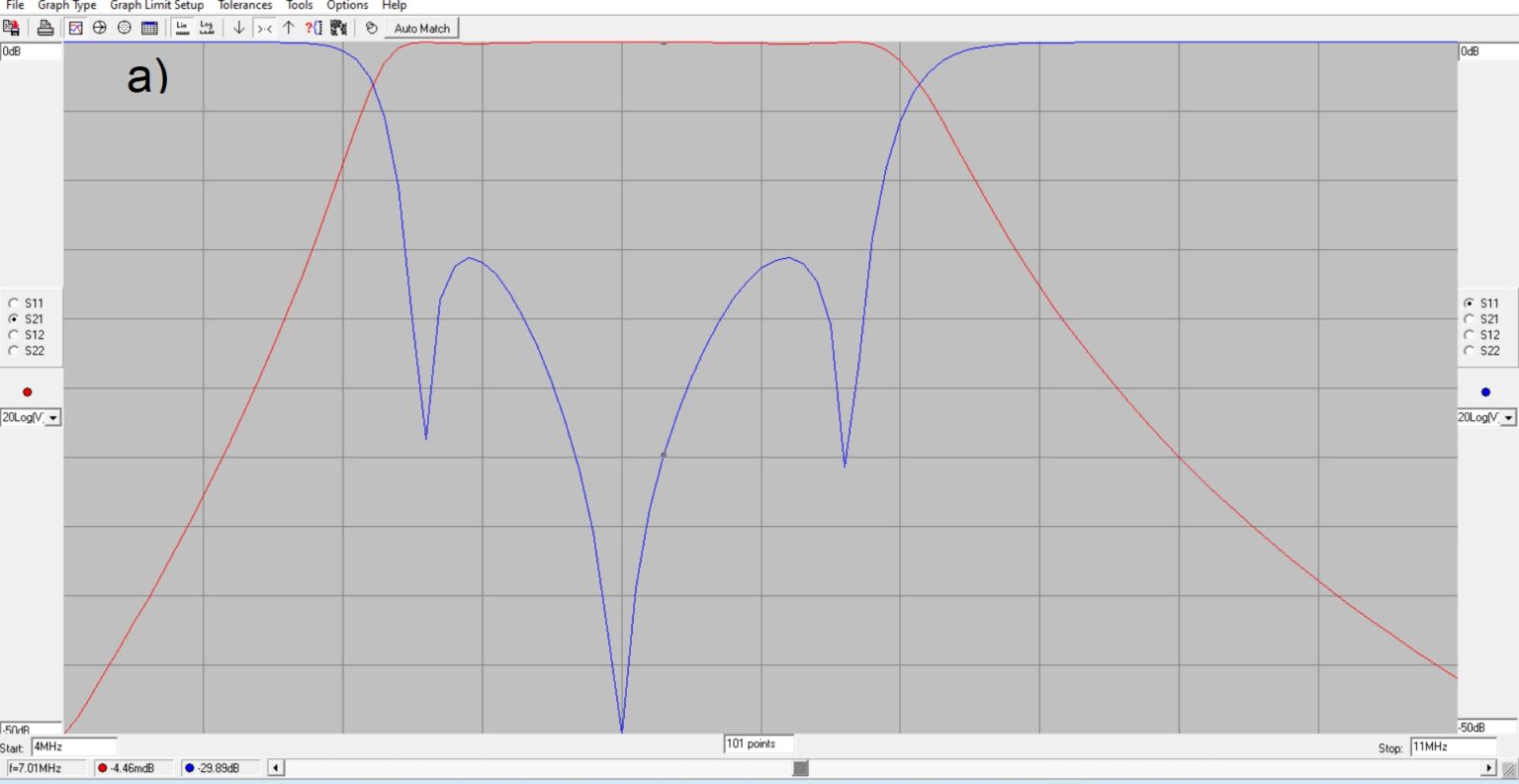Open the Smith chart display
The width and height of the screenshot is (1519, 784).
point(100,28)
